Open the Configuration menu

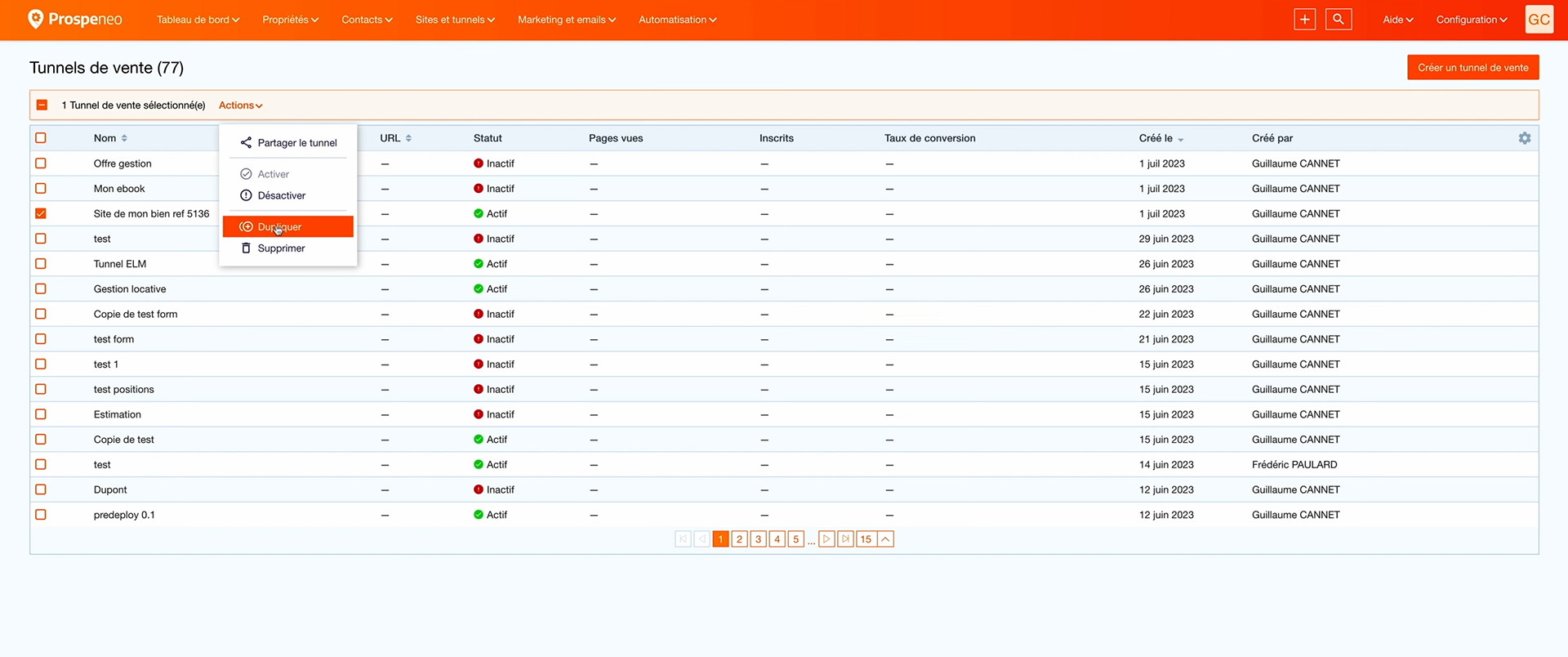point(1472,20)
